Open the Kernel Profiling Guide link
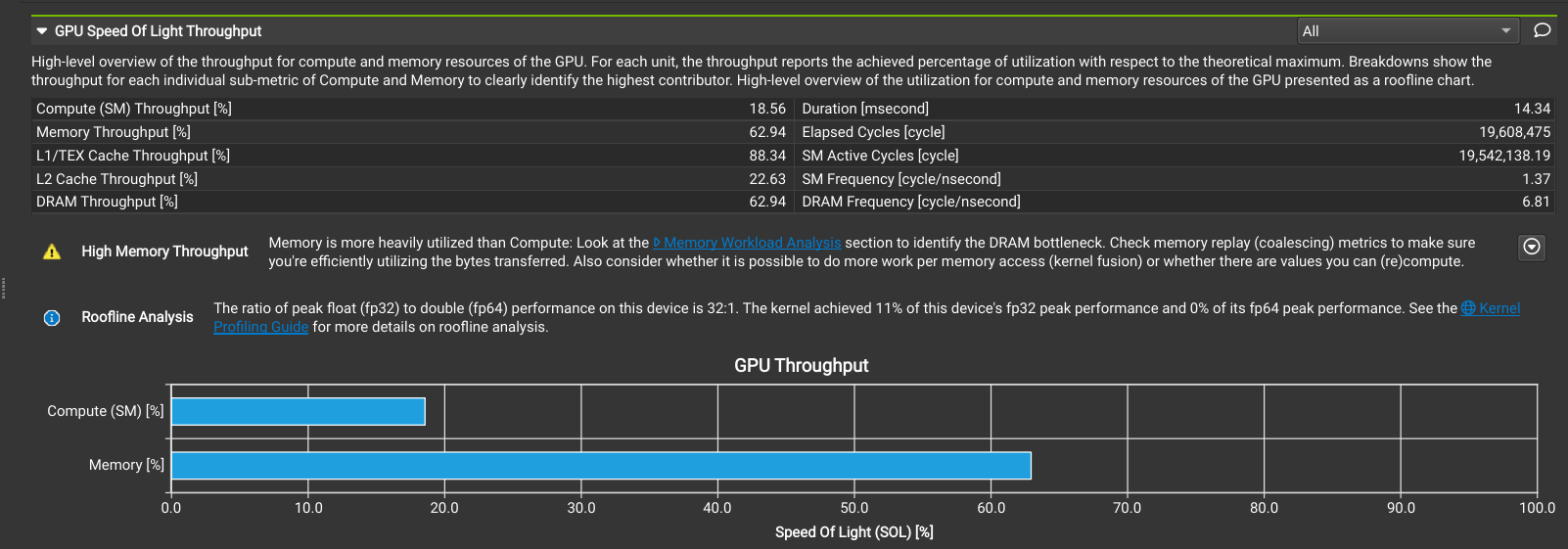This screenshot has width=1568, height=549. point(260,327)
